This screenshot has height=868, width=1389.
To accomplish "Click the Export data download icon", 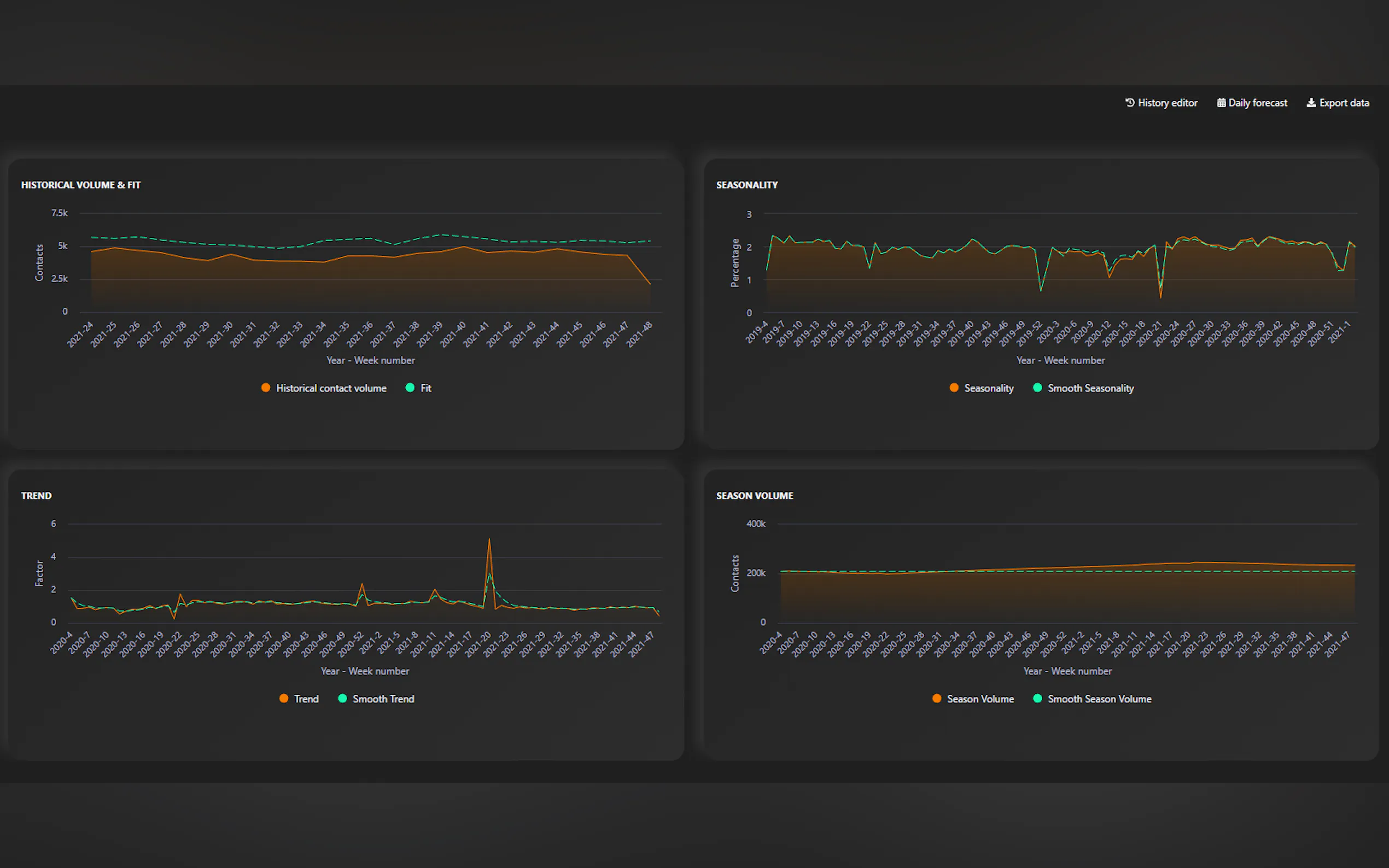I will [x=1311, y=103].
